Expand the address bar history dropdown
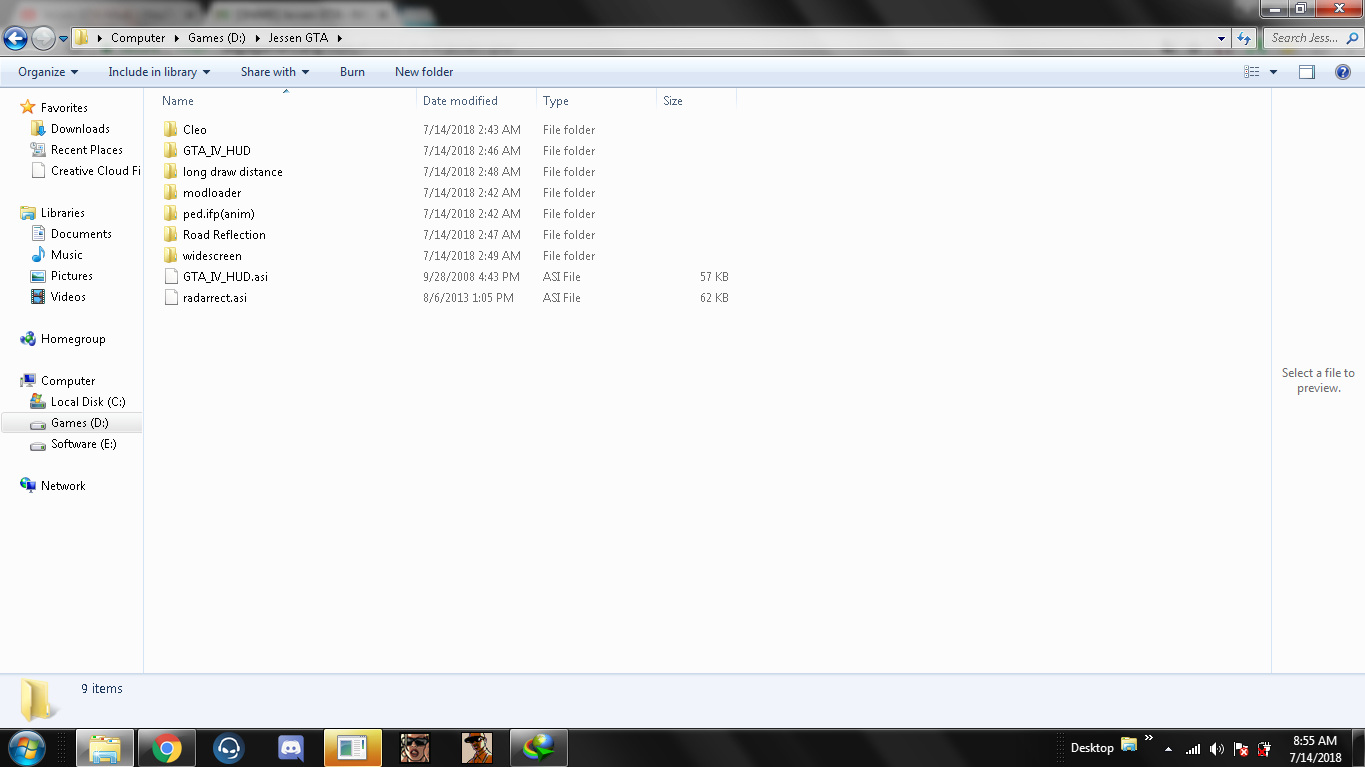The height and width of the screenshot is (767, 1365). (1222, 38)
